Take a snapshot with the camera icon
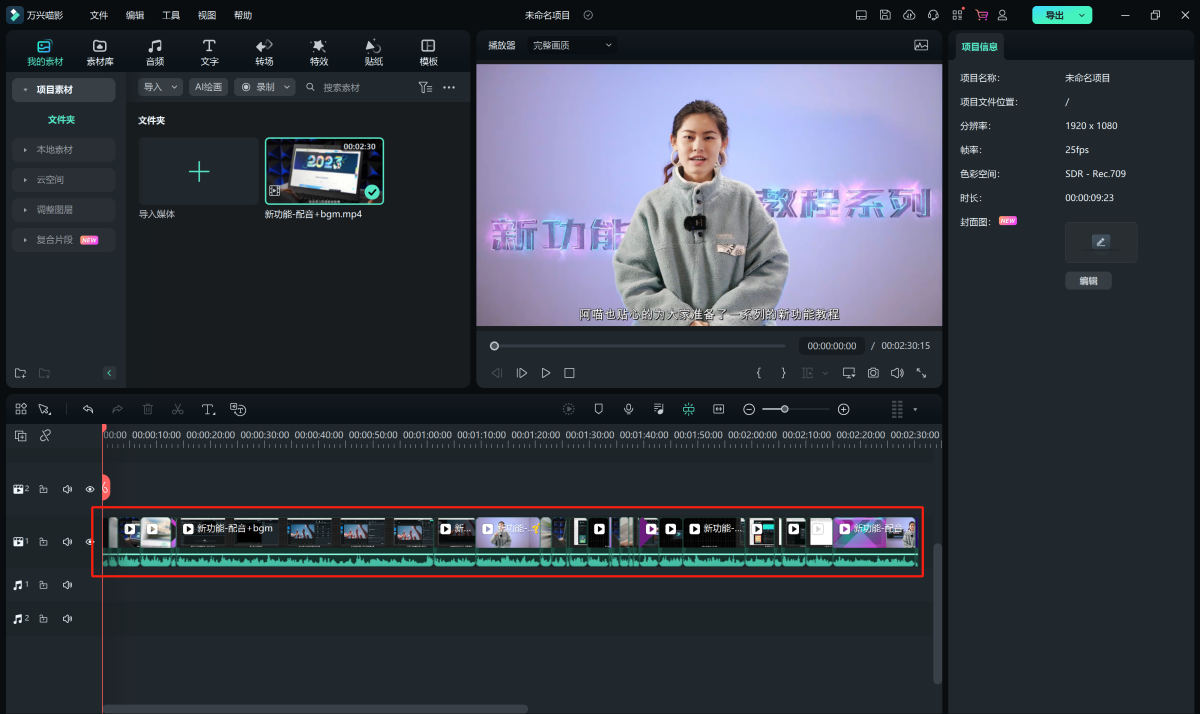Screen dimensions: 1200x714 873,373
